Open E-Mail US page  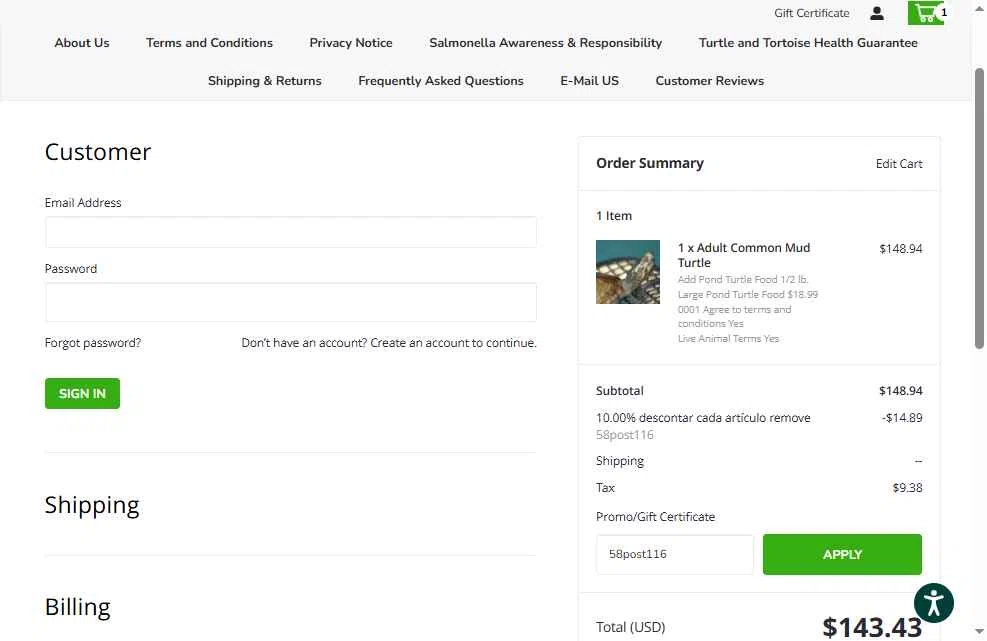click(589, 81)
